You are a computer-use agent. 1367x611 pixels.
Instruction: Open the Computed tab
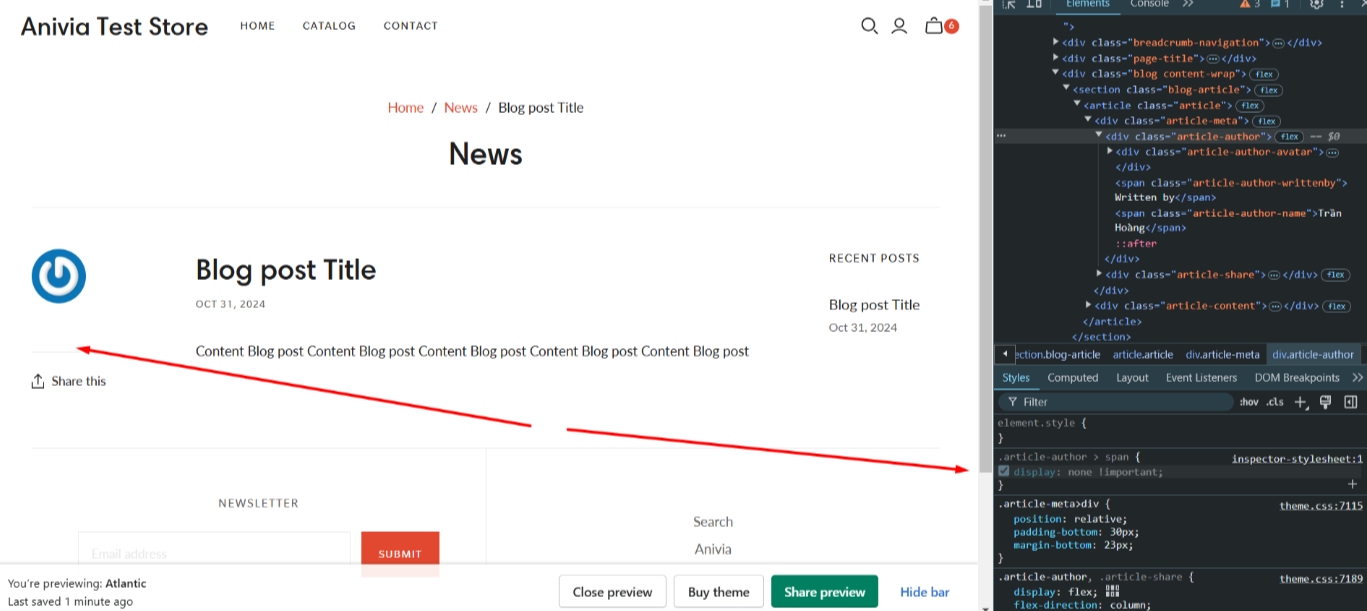(1073, 378)
